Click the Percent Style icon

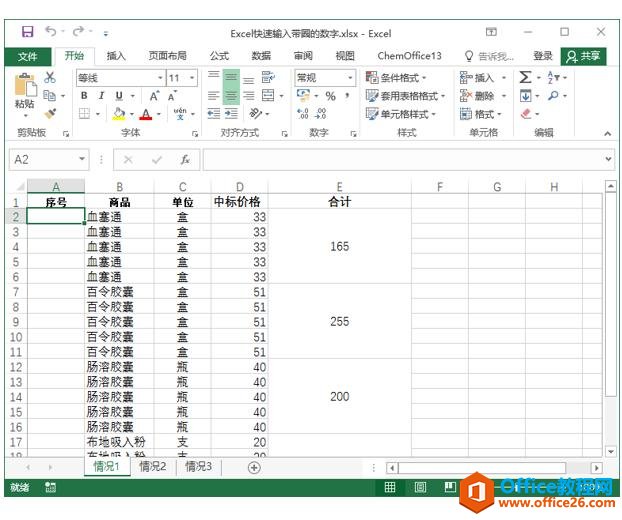tap(330, 96)
